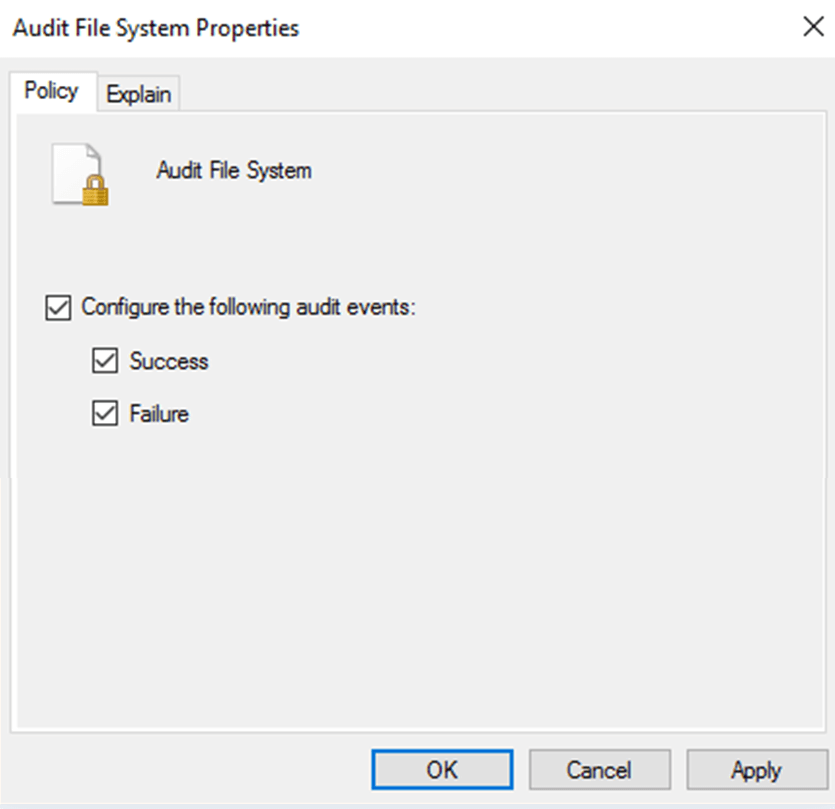The image size is (835, 809).
Task: Close the Audit File System Properties dialog
Action: 813,27
